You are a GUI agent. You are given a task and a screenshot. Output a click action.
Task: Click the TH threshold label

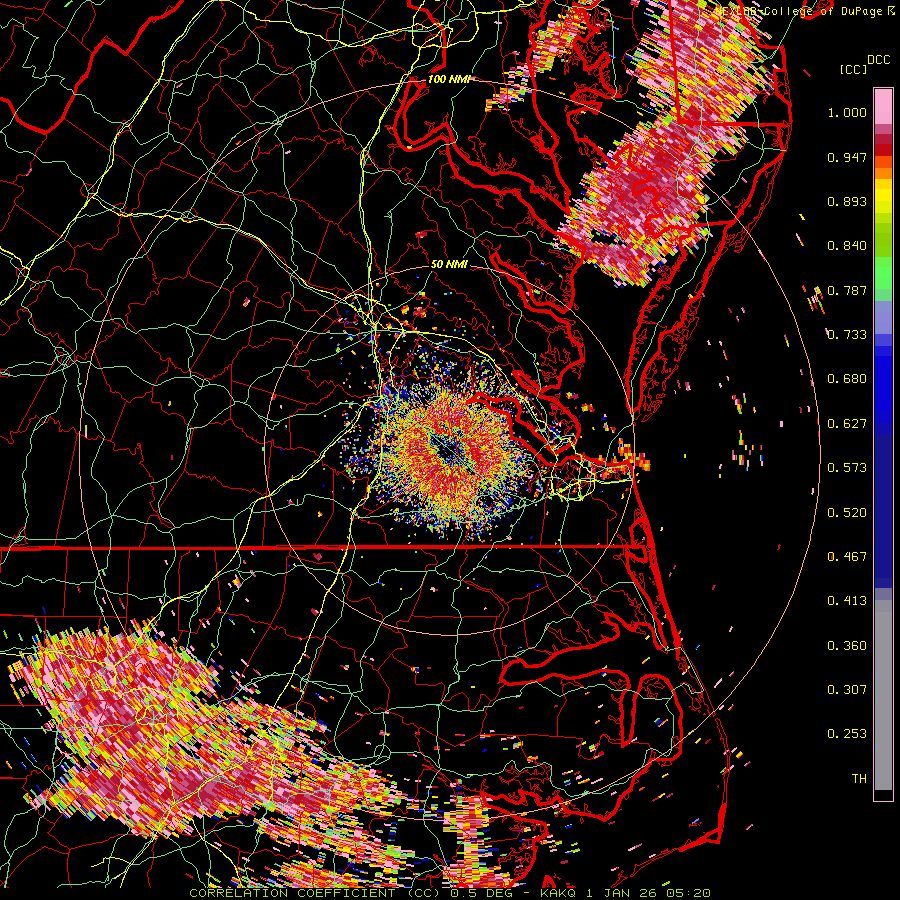tap(859, 779)
